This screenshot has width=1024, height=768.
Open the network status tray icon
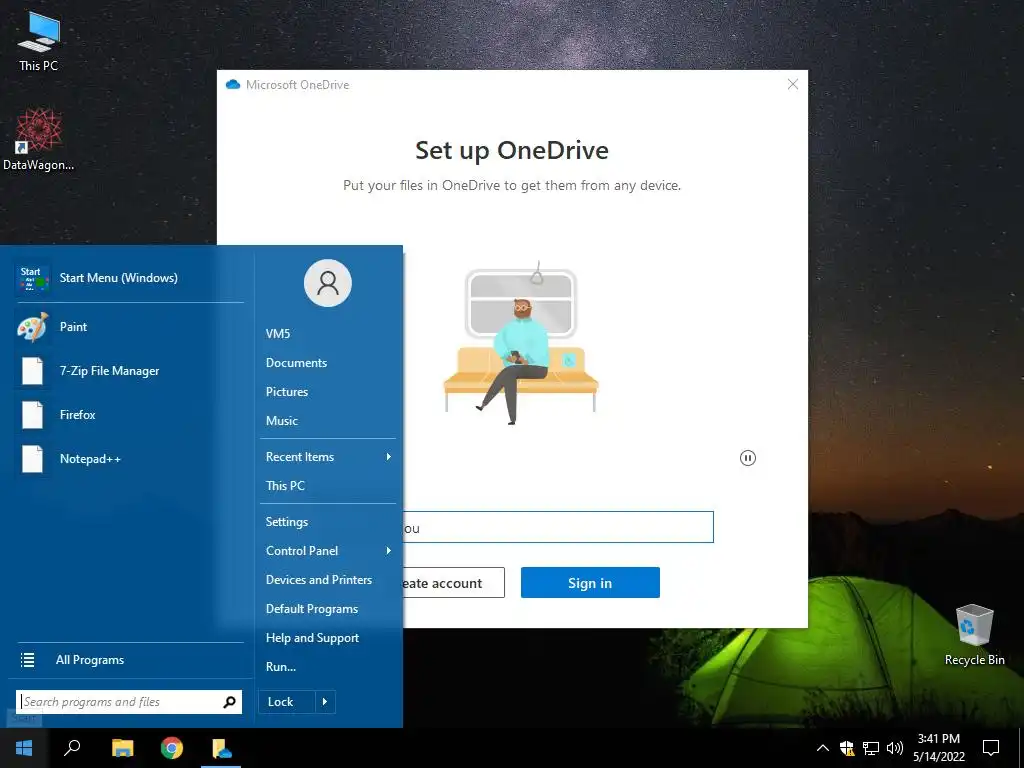tap(871, 748)
